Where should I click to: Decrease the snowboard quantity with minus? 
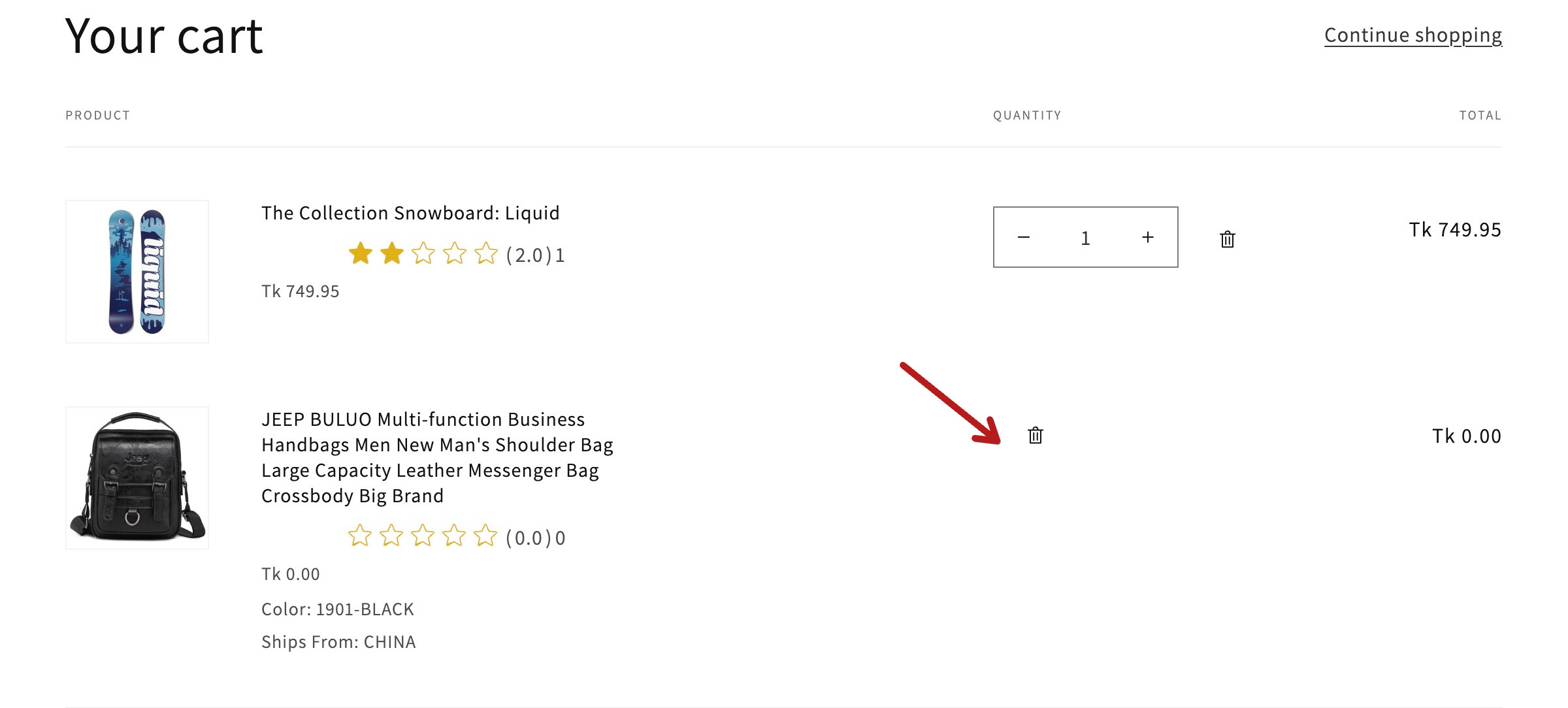(1024, 237)
